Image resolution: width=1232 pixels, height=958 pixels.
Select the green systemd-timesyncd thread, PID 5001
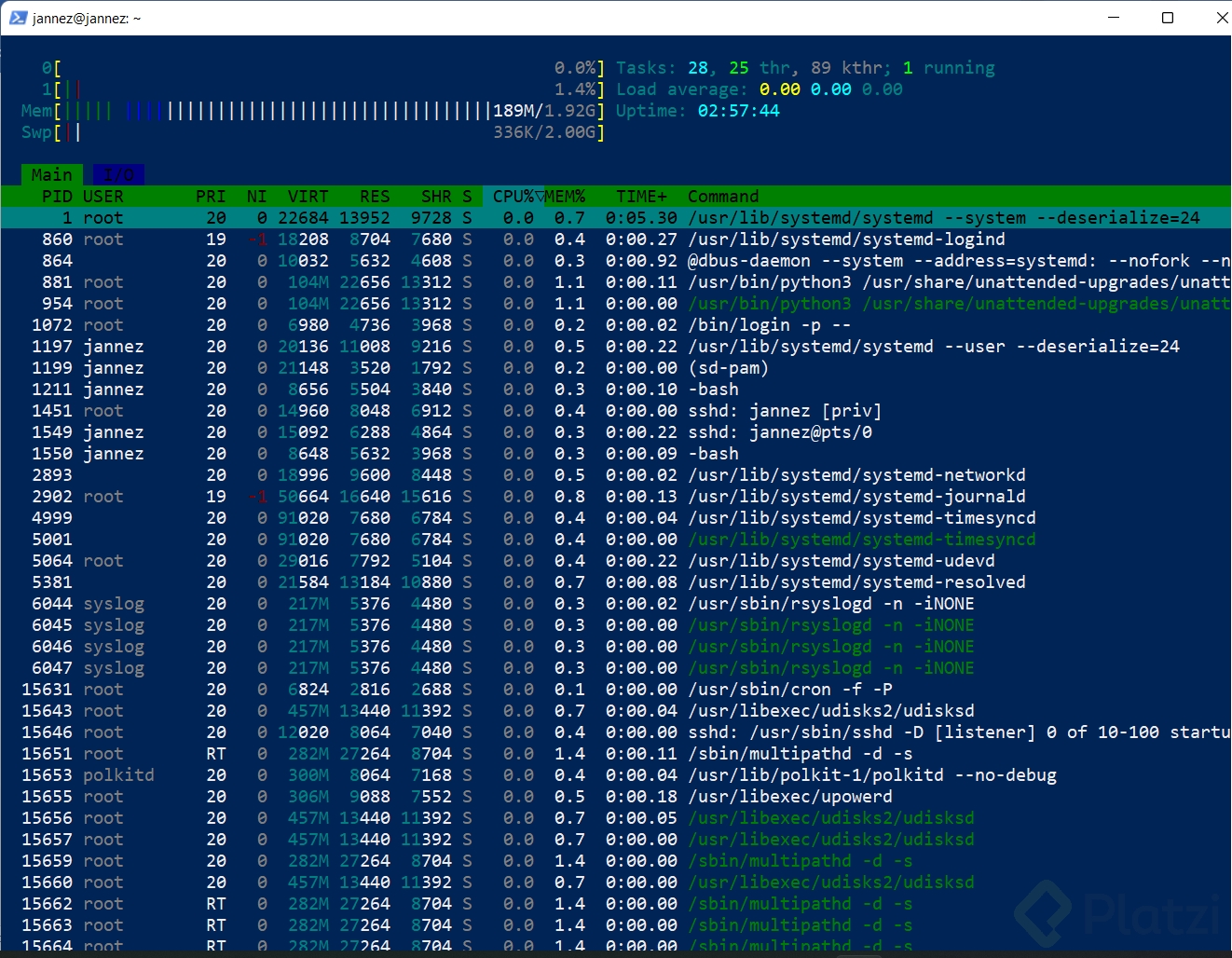tap(616, 540)
